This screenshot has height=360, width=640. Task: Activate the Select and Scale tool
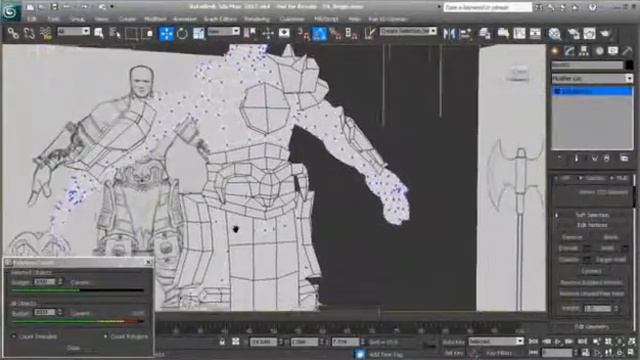point(199,33)
